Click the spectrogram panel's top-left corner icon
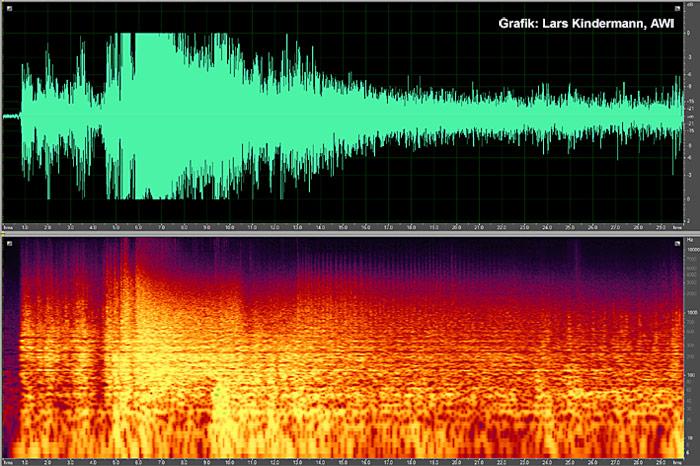The image size is (700, 466). 8,243
